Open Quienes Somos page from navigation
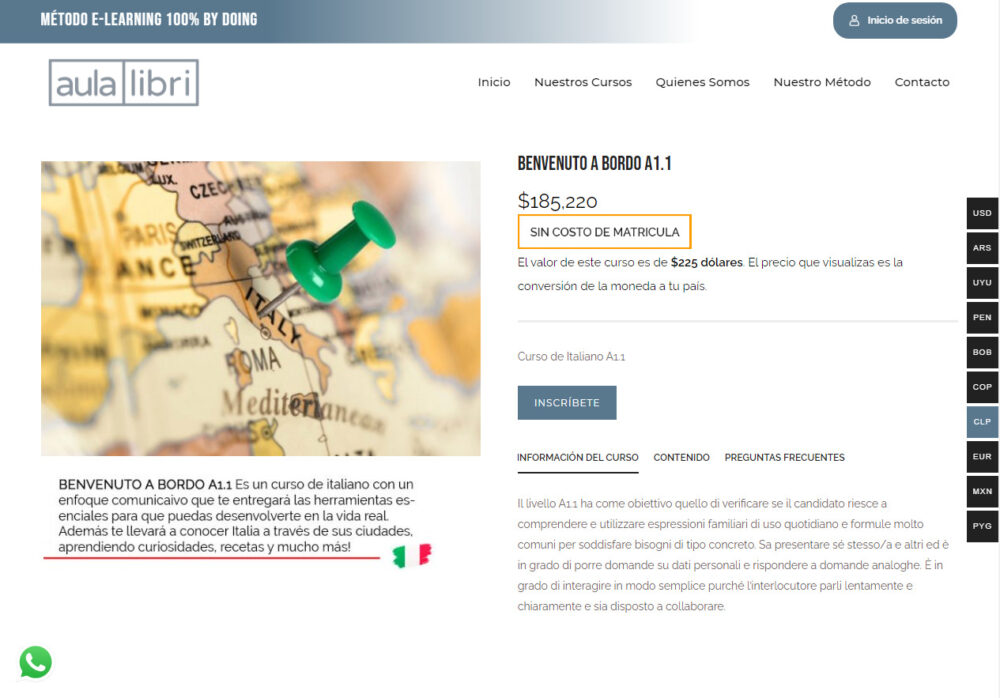 [702, 82]
